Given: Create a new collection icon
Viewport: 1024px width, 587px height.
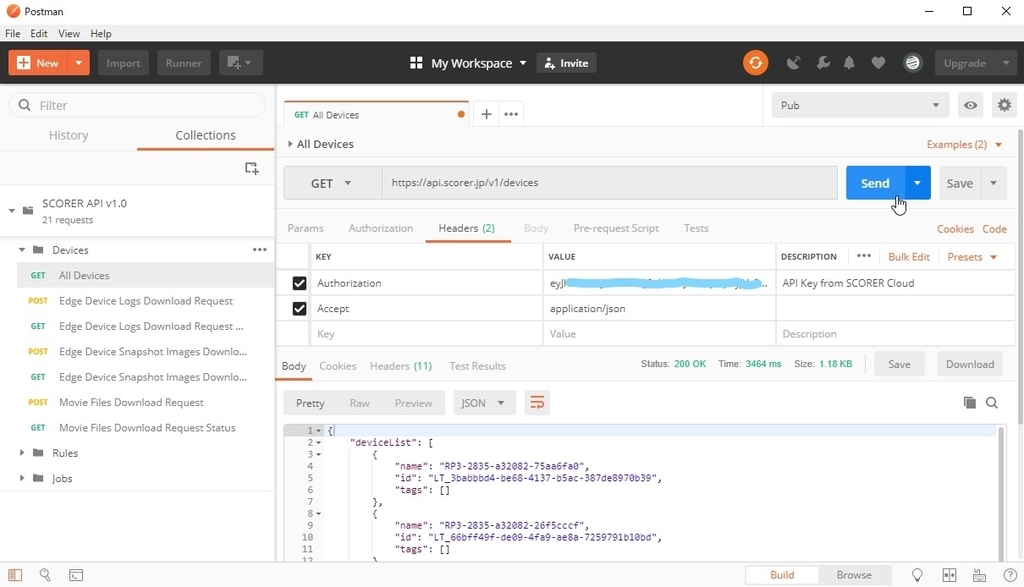Looking at the screenshot, I should click(x=251, y=168).
